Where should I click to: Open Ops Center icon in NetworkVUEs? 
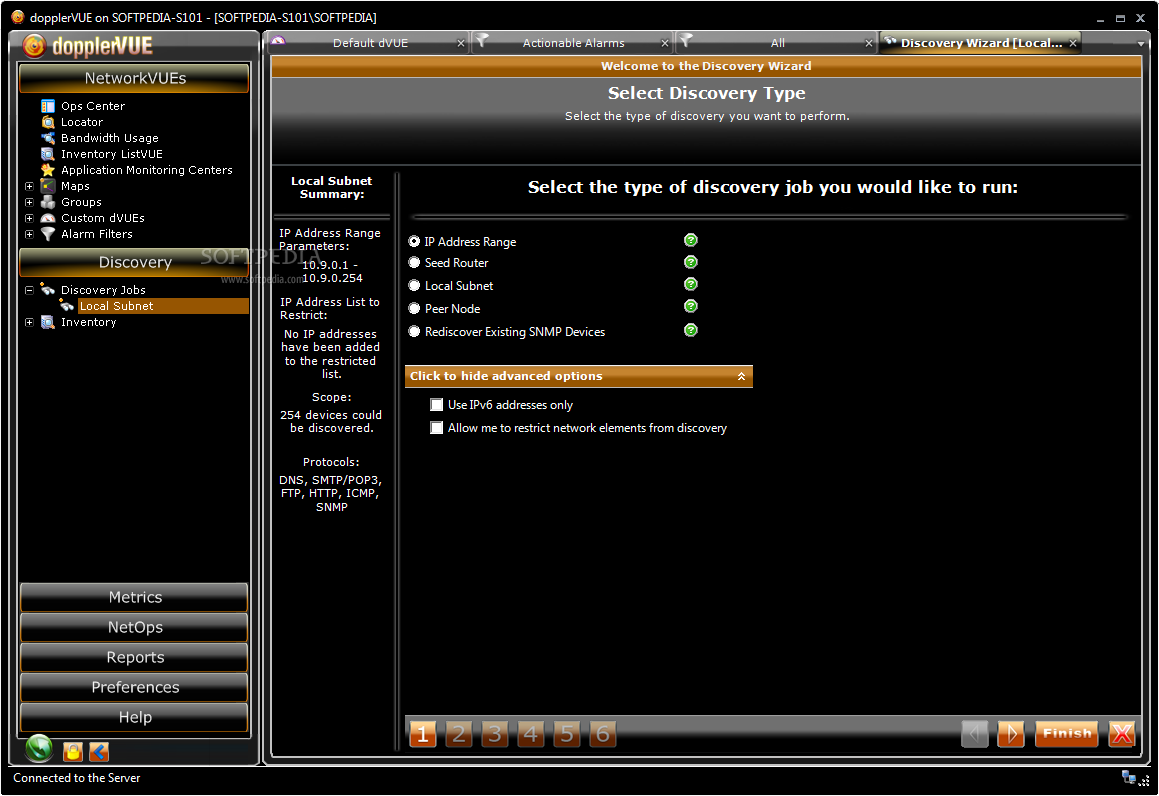(x=48, y=106)
